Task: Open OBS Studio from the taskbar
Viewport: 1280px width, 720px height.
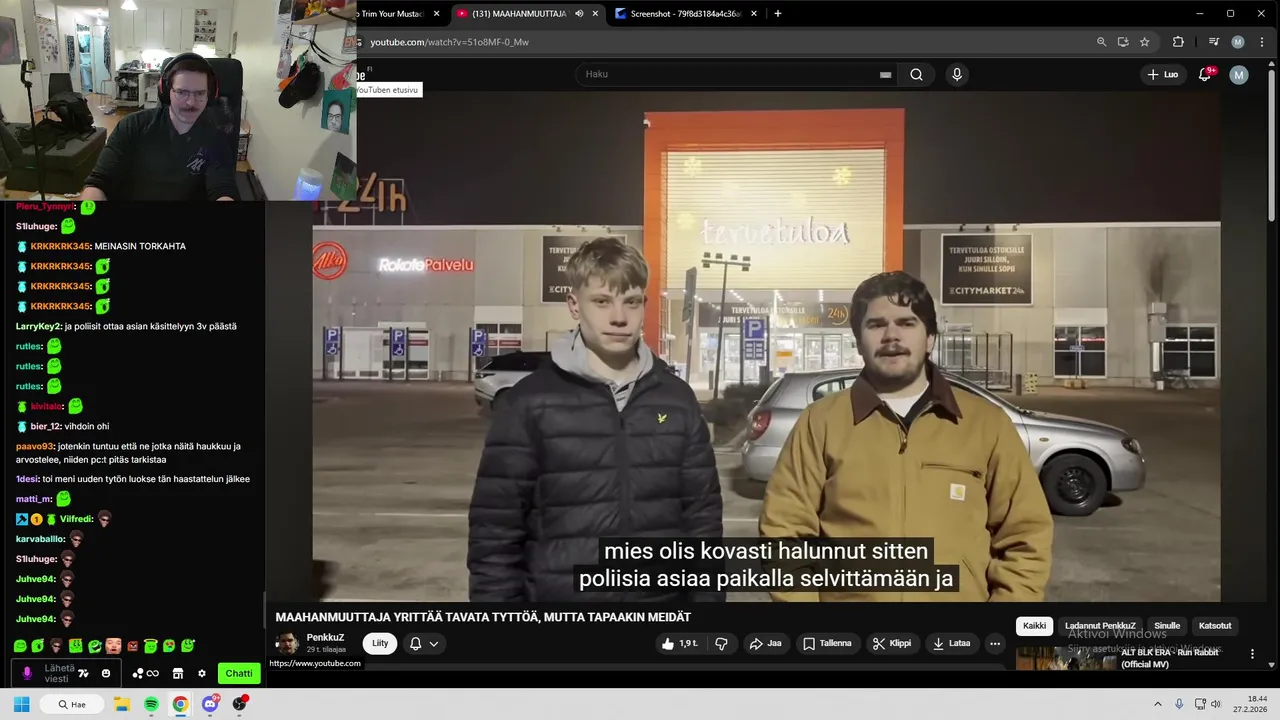Action: 239,704
